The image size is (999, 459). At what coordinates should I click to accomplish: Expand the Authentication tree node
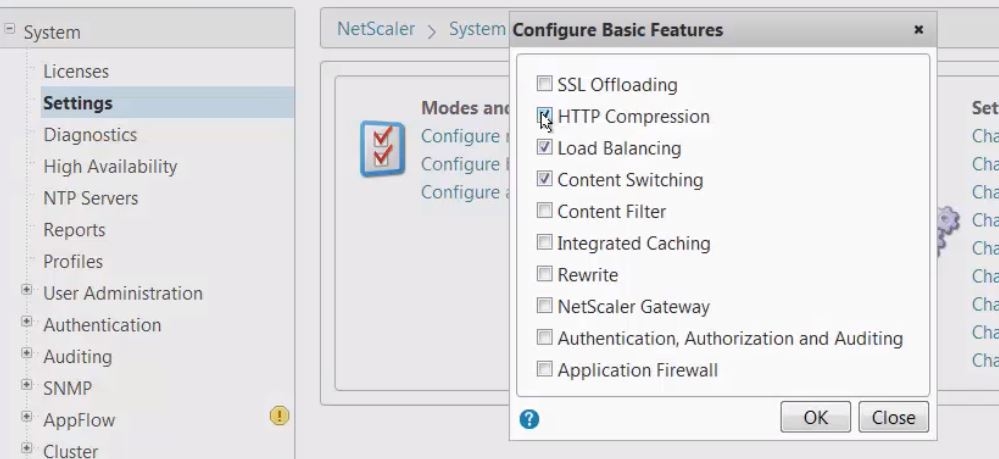[x=26, y=321]
